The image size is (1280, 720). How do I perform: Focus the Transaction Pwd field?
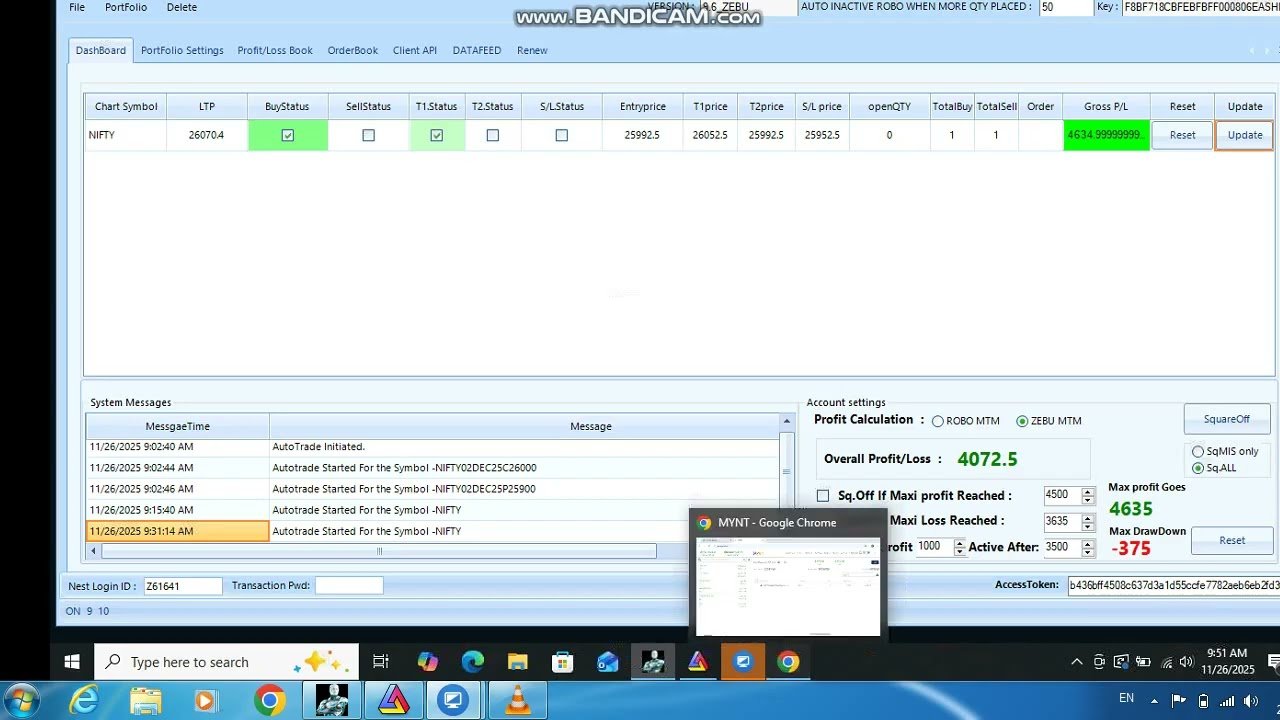coord(349,586)
